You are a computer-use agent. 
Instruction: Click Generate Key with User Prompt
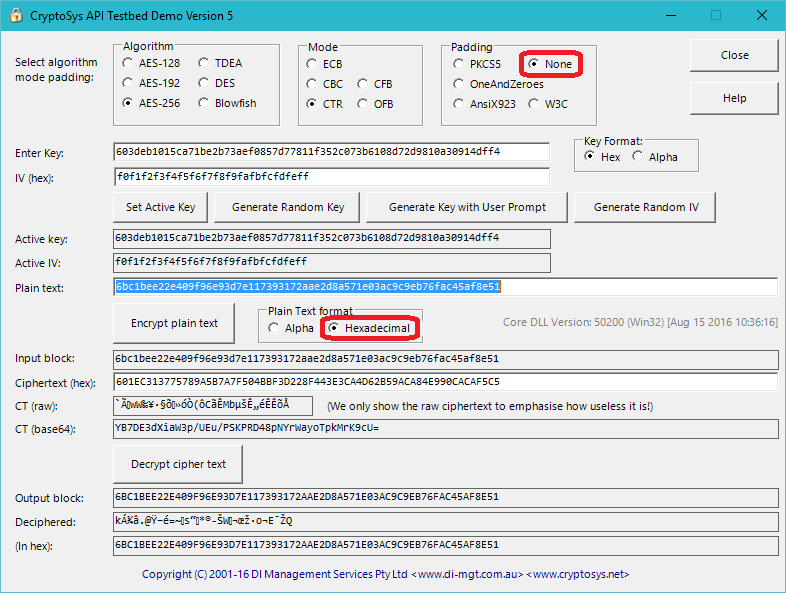[x=467, y=207]
